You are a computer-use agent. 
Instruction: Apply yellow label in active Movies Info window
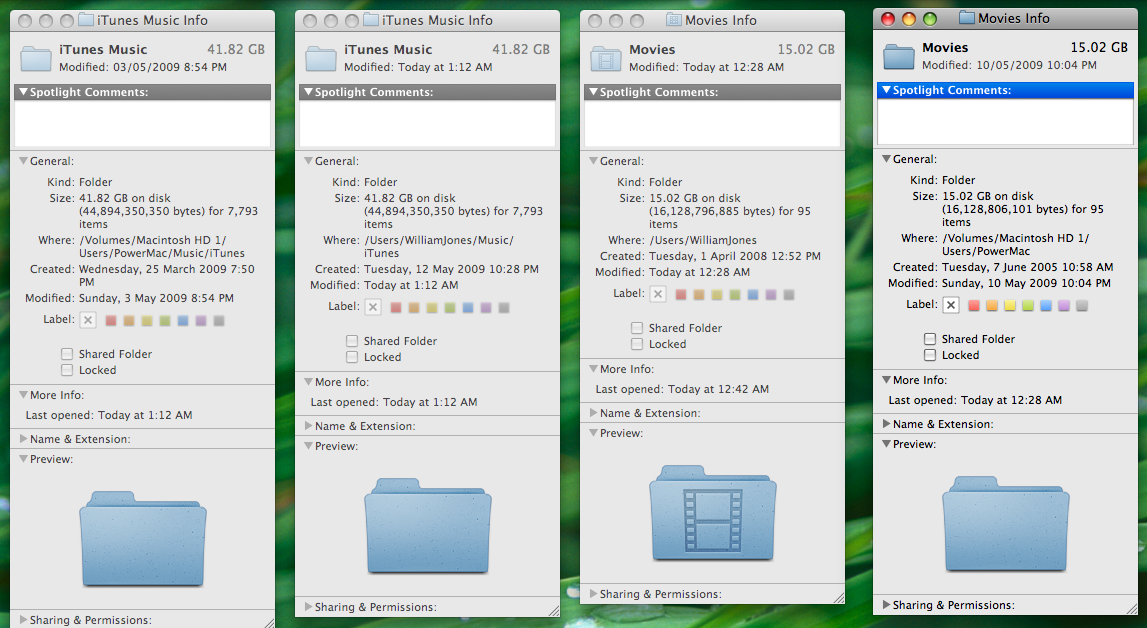click(1009, 306)
